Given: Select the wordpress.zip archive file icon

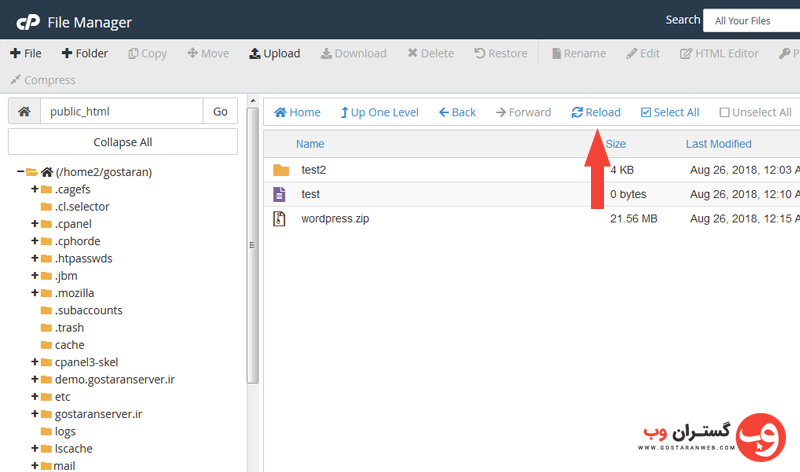Looking at the screenshot, I should pos(281,218).
